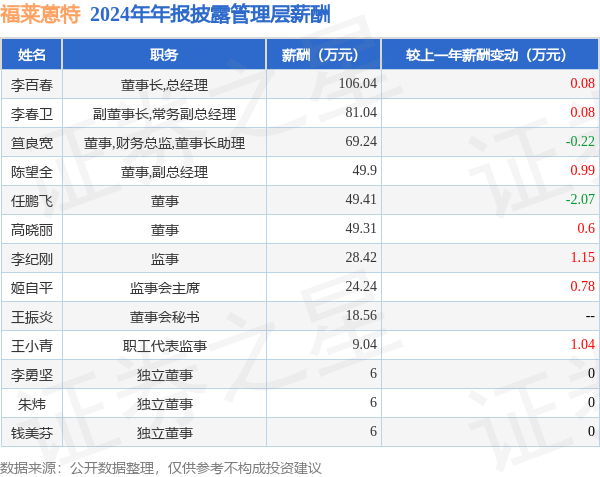Click 钱美芬's 独立董事 cell

pyautogui.click(x=164, y=433)
